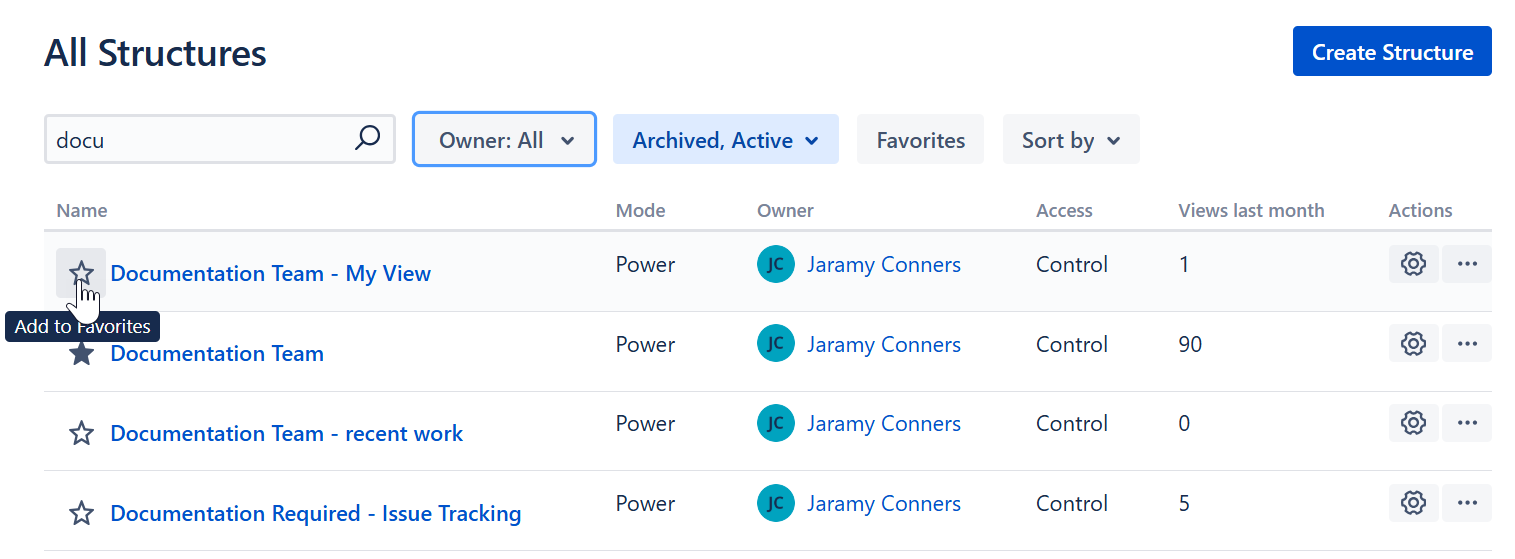This screenshot has height=559, width=1515.
Task: Open settings gear for Documentation Team - My View
Action: [1413, 264]
